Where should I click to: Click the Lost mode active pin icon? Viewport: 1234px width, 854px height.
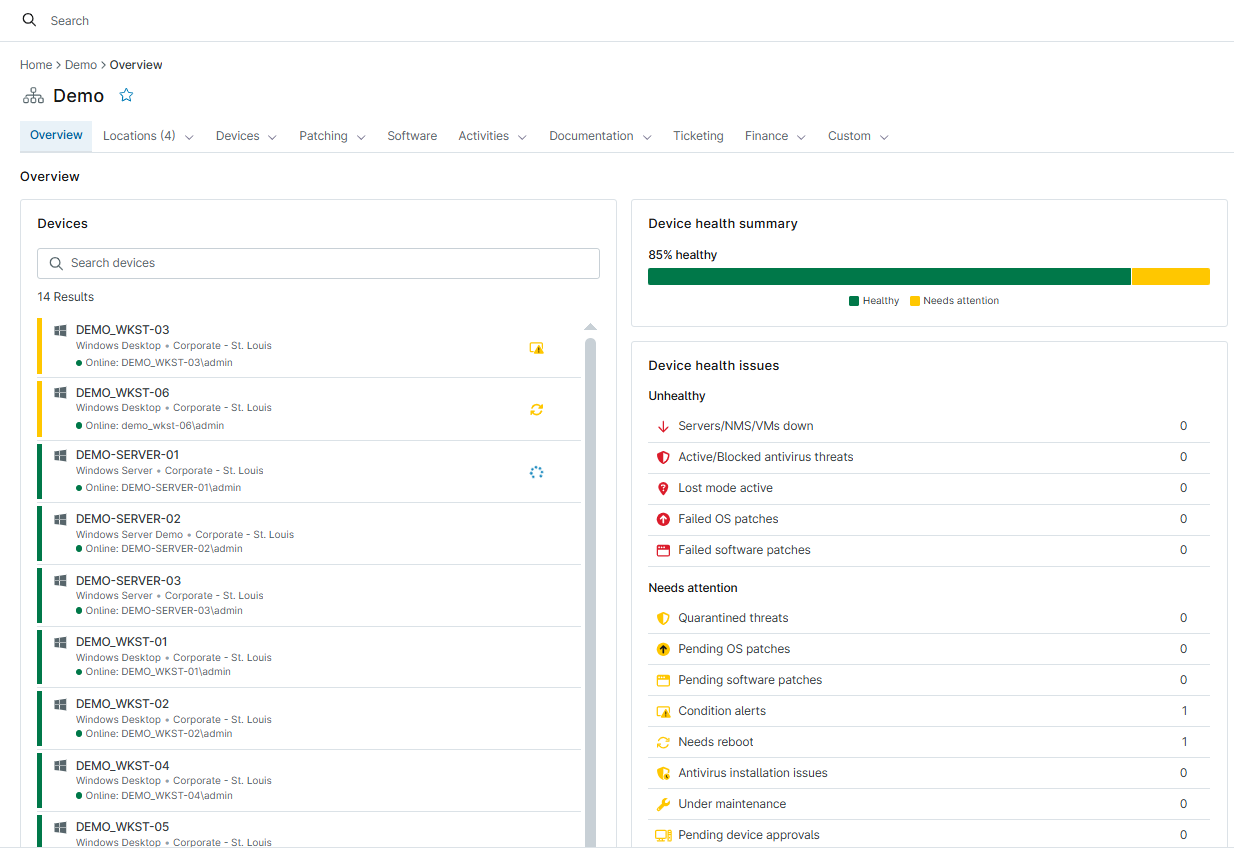tap(662, 488)
